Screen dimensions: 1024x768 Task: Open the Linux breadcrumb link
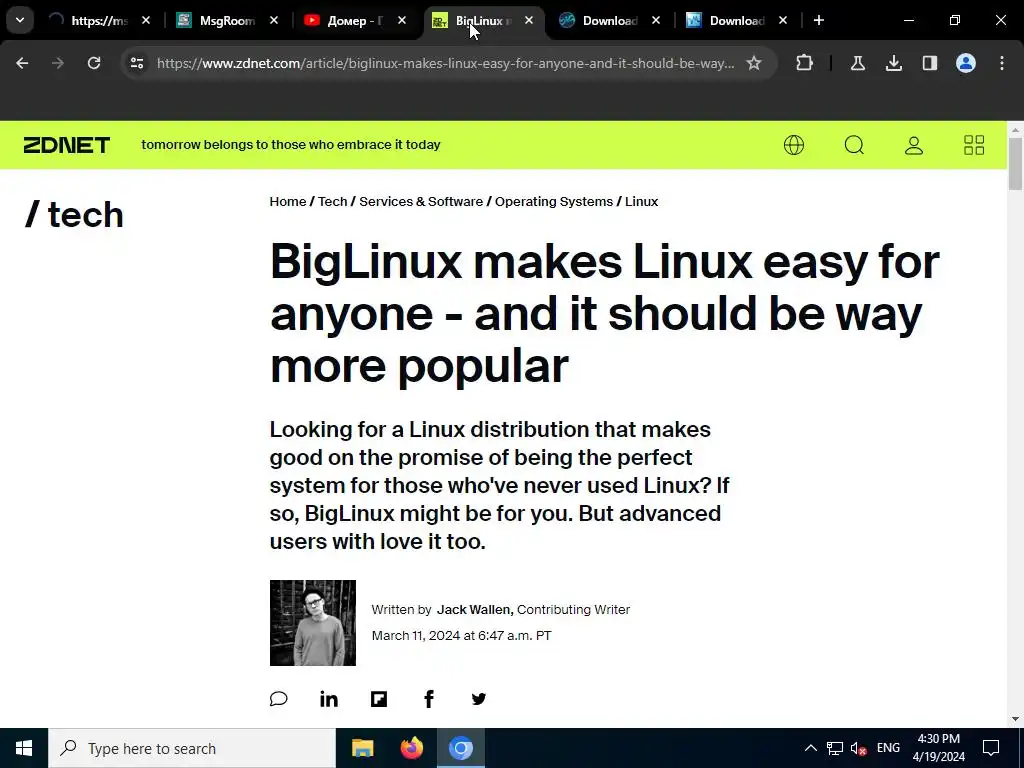pyautogui.click(x=641, y=201)
